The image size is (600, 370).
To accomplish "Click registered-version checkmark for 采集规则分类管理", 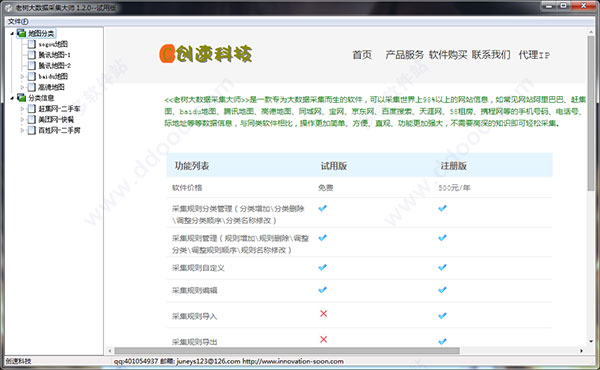I will 442,208.
